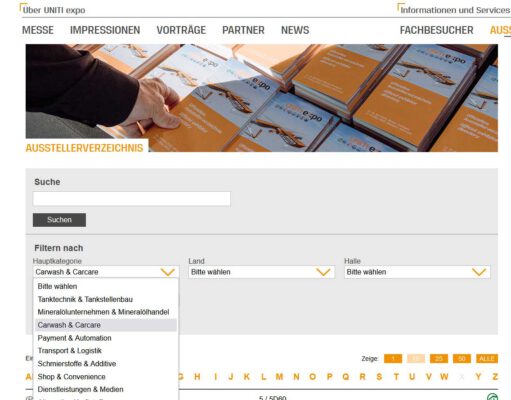Open the Halle dropdown
This screenshot has width=511, height=400.
pos(417,272)
